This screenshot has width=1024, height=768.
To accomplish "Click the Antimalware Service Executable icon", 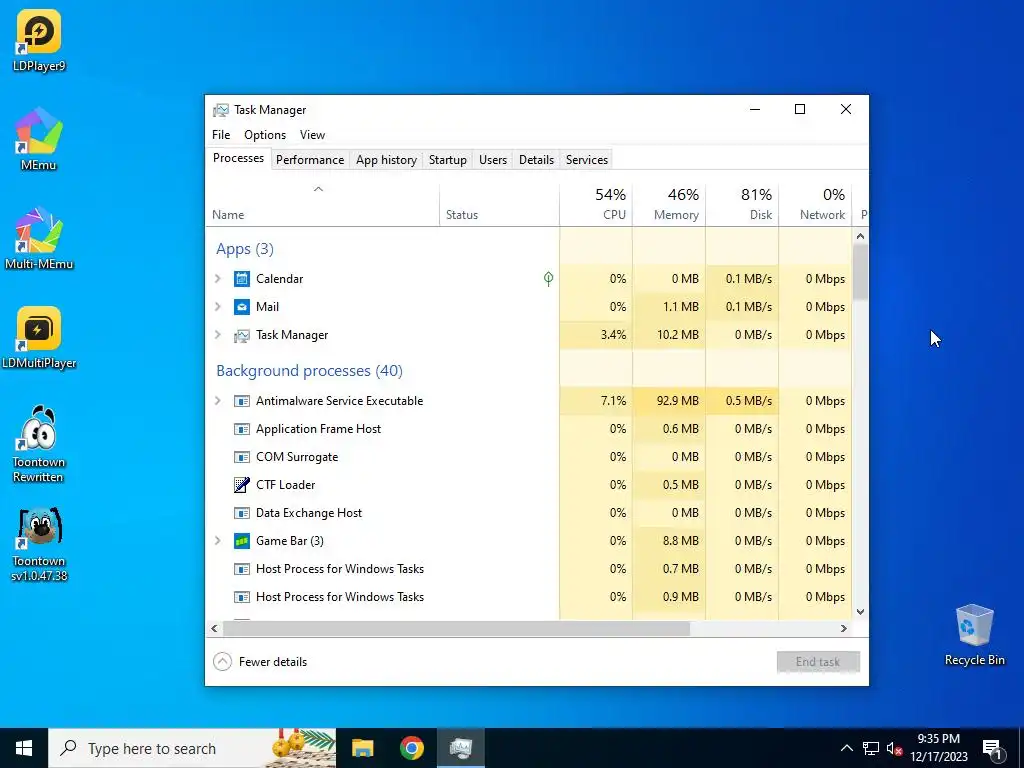I will click(242, 401).
